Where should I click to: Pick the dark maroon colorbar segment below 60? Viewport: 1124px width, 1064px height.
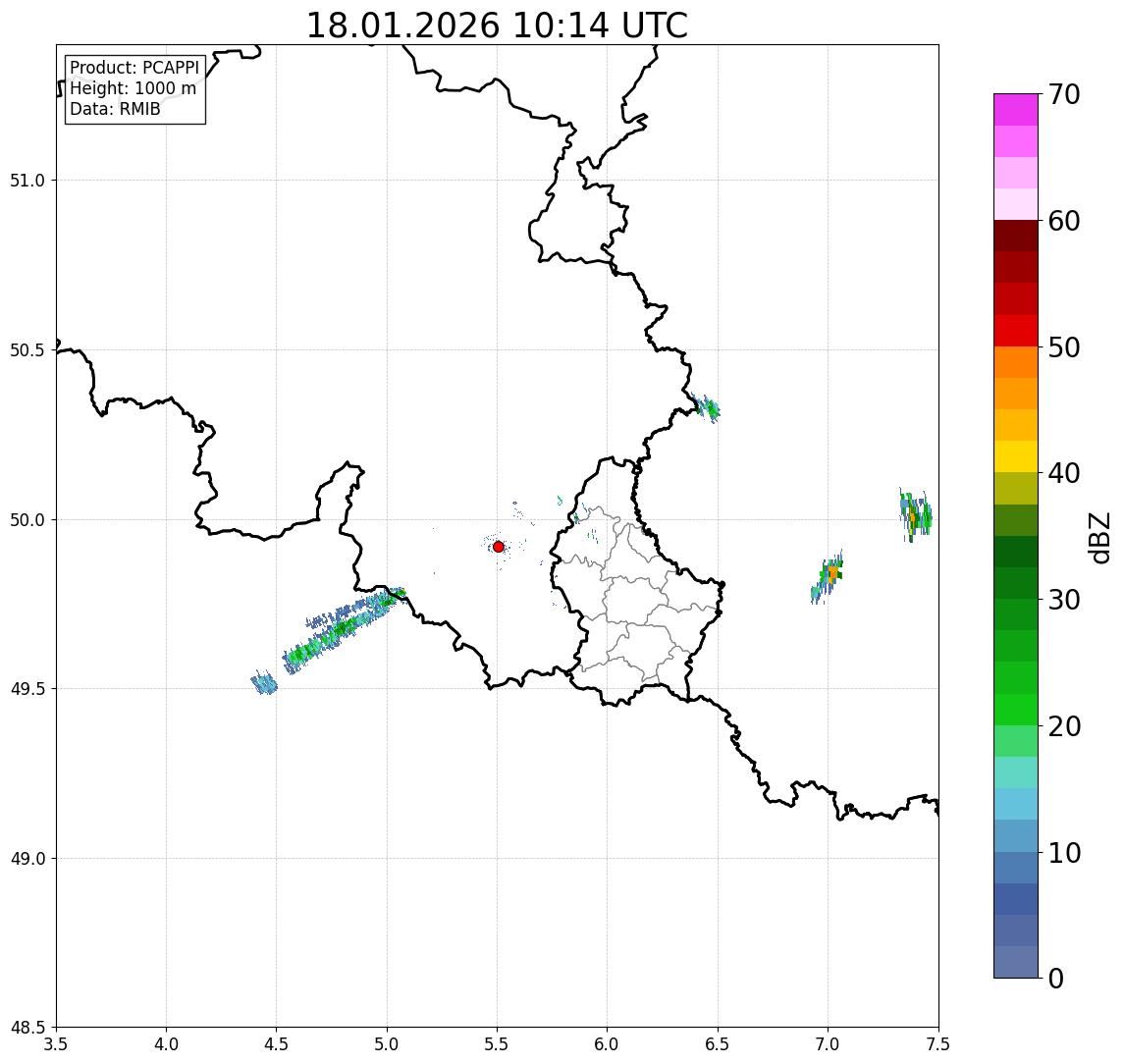1016,236
